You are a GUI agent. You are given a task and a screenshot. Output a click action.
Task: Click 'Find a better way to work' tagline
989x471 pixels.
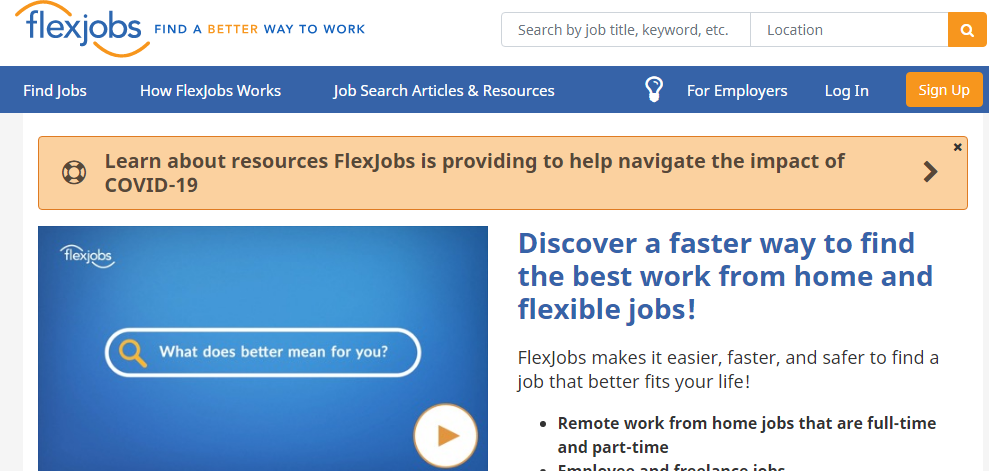pyautogui.click(x=260, y=29)
